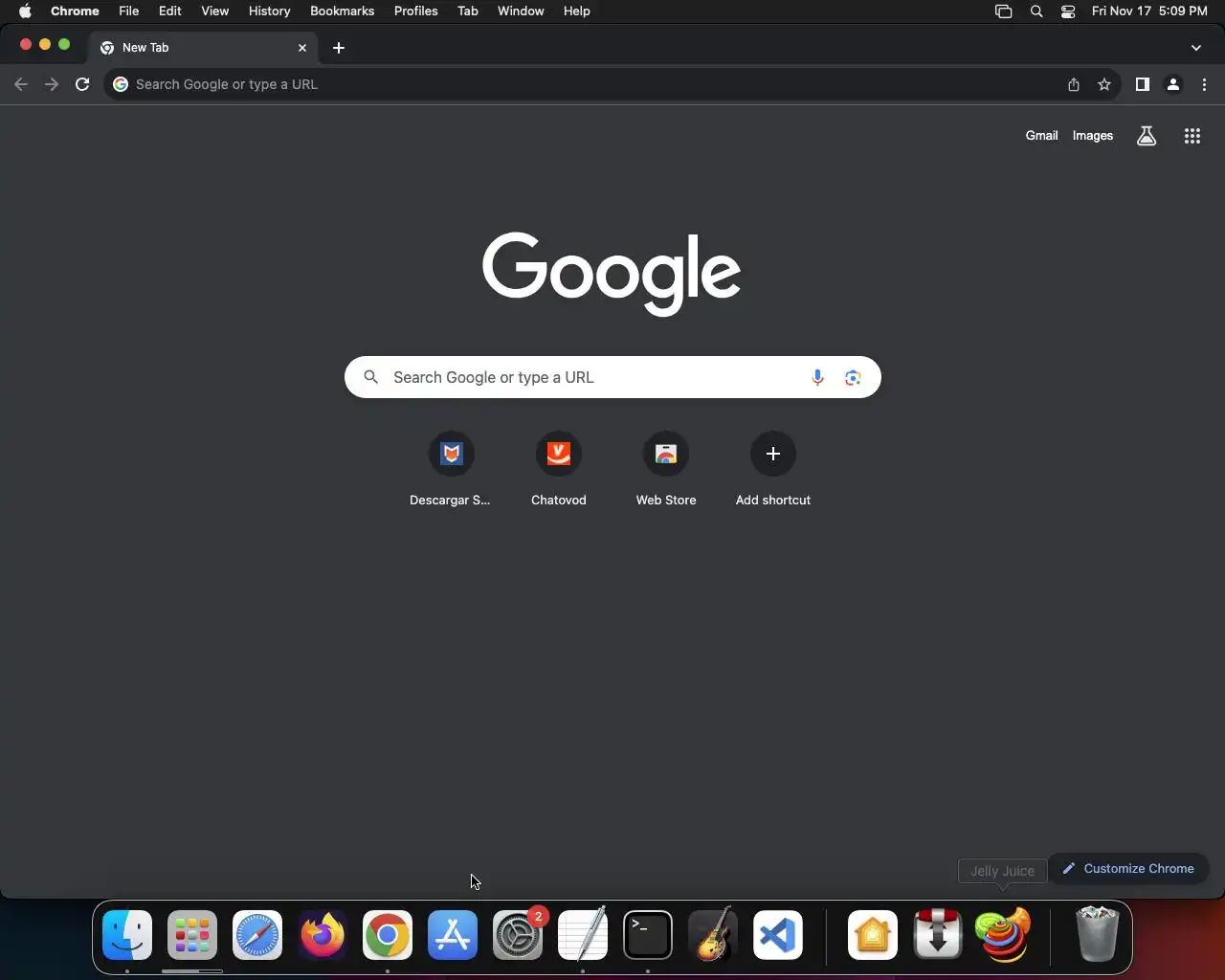The width and height of the screenshot is (1225, 980).
Task: Open the Descargar S... shortcut
Action: click(x=451, y=469)
